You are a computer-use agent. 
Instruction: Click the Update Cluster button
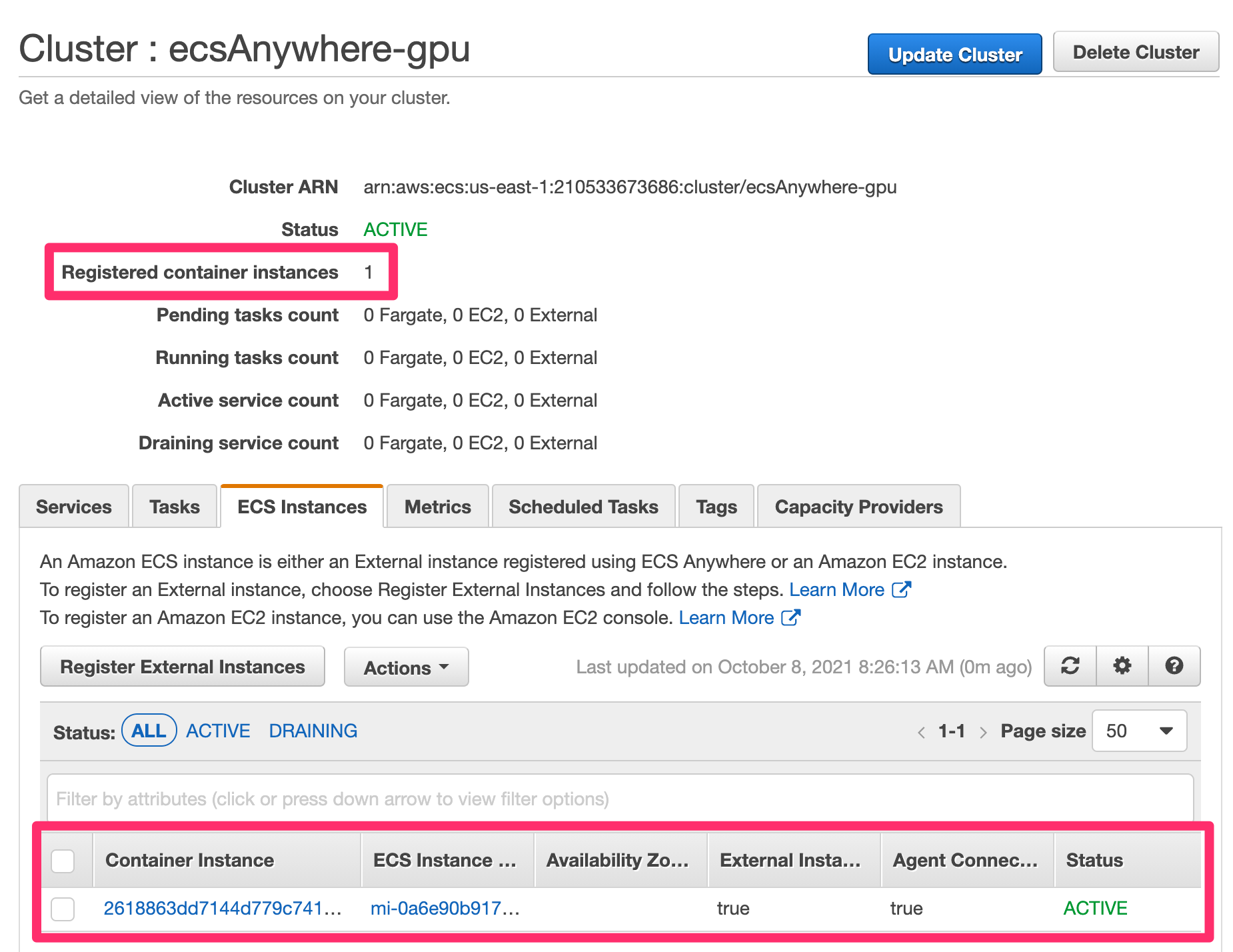point(954,53)
